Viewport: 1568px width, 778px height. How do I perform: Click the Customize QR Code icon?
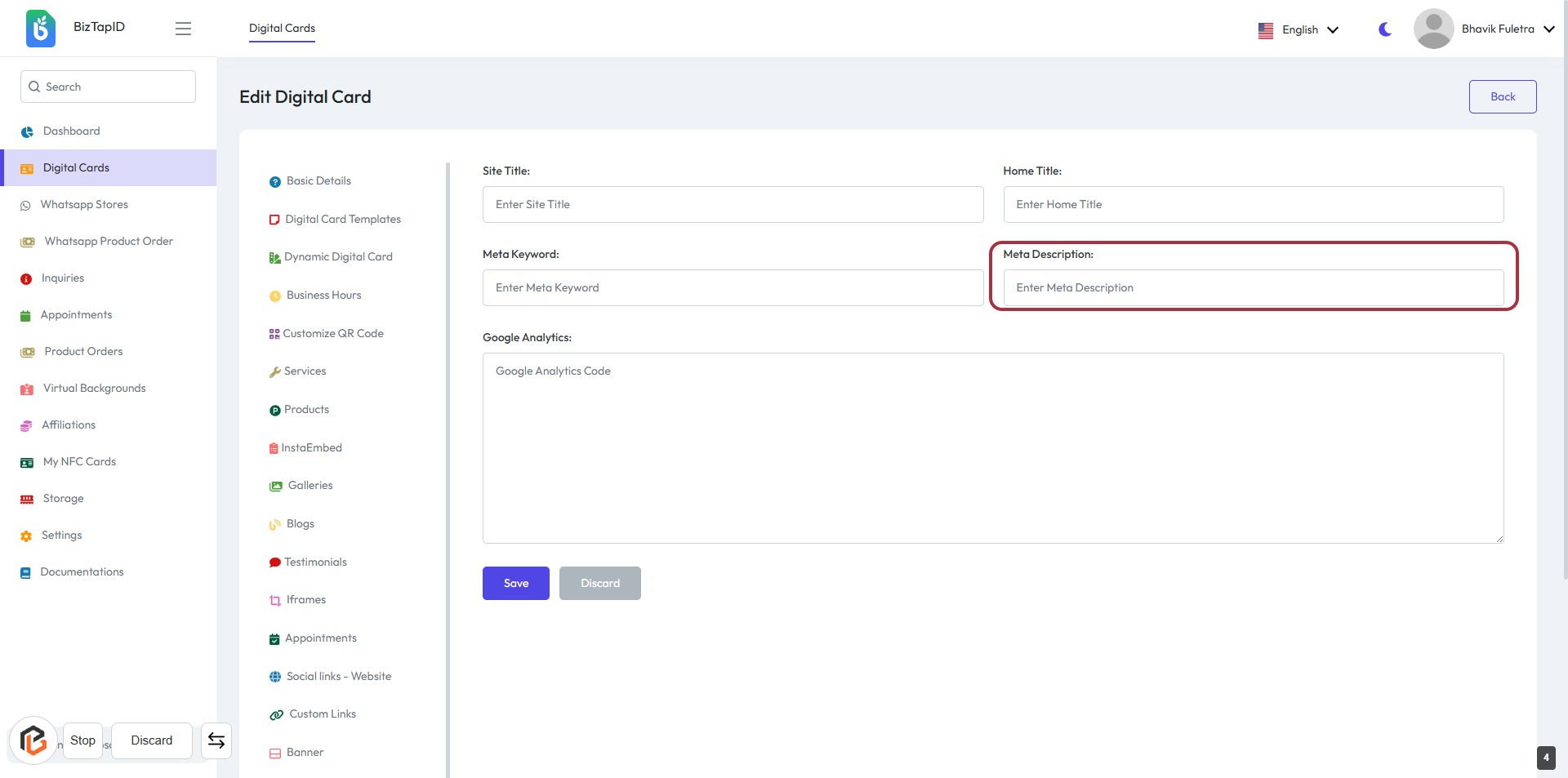[x=274, y=334]
